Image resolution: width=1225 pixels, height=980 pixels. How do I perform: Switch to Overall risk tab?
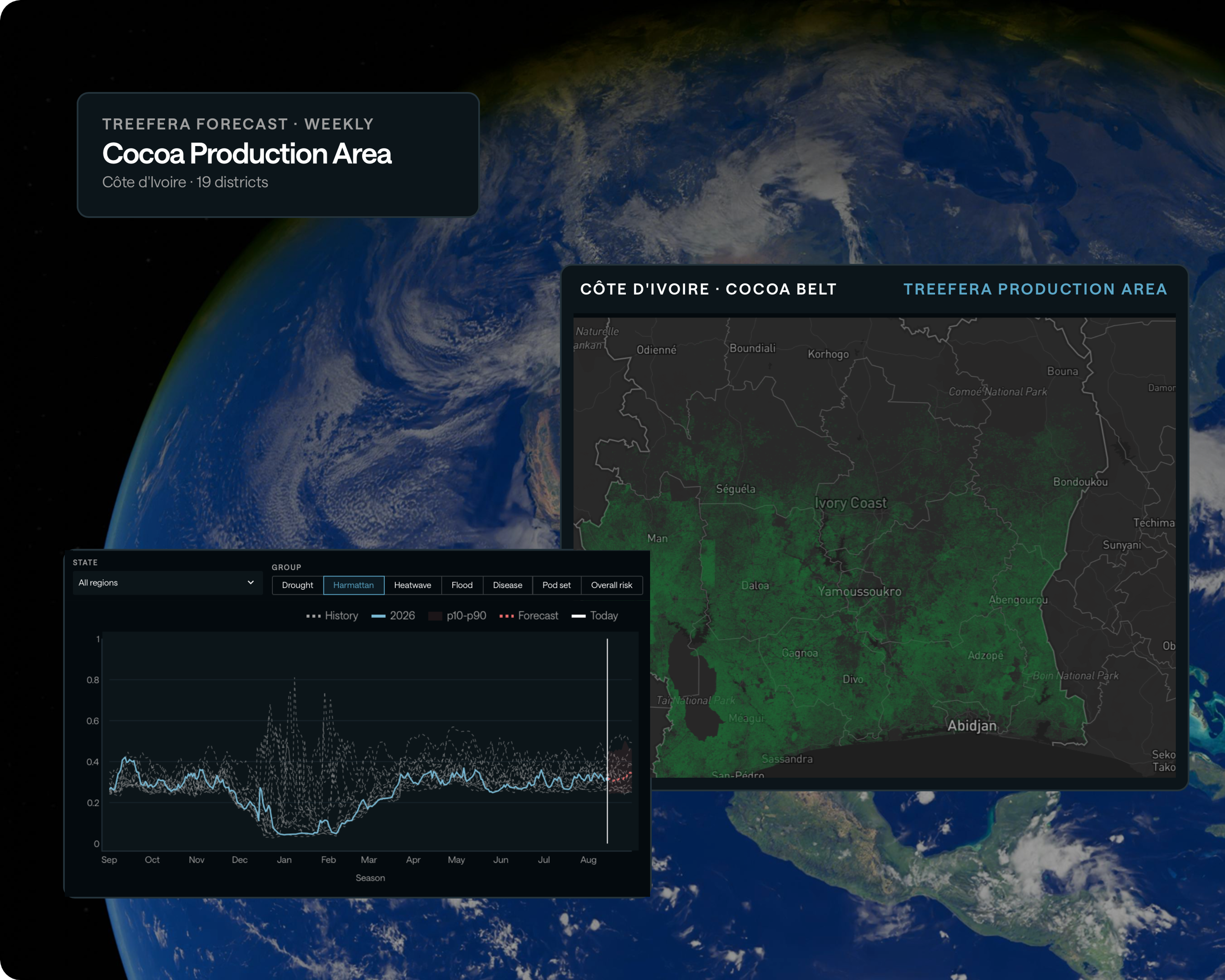tap(611, 585)
